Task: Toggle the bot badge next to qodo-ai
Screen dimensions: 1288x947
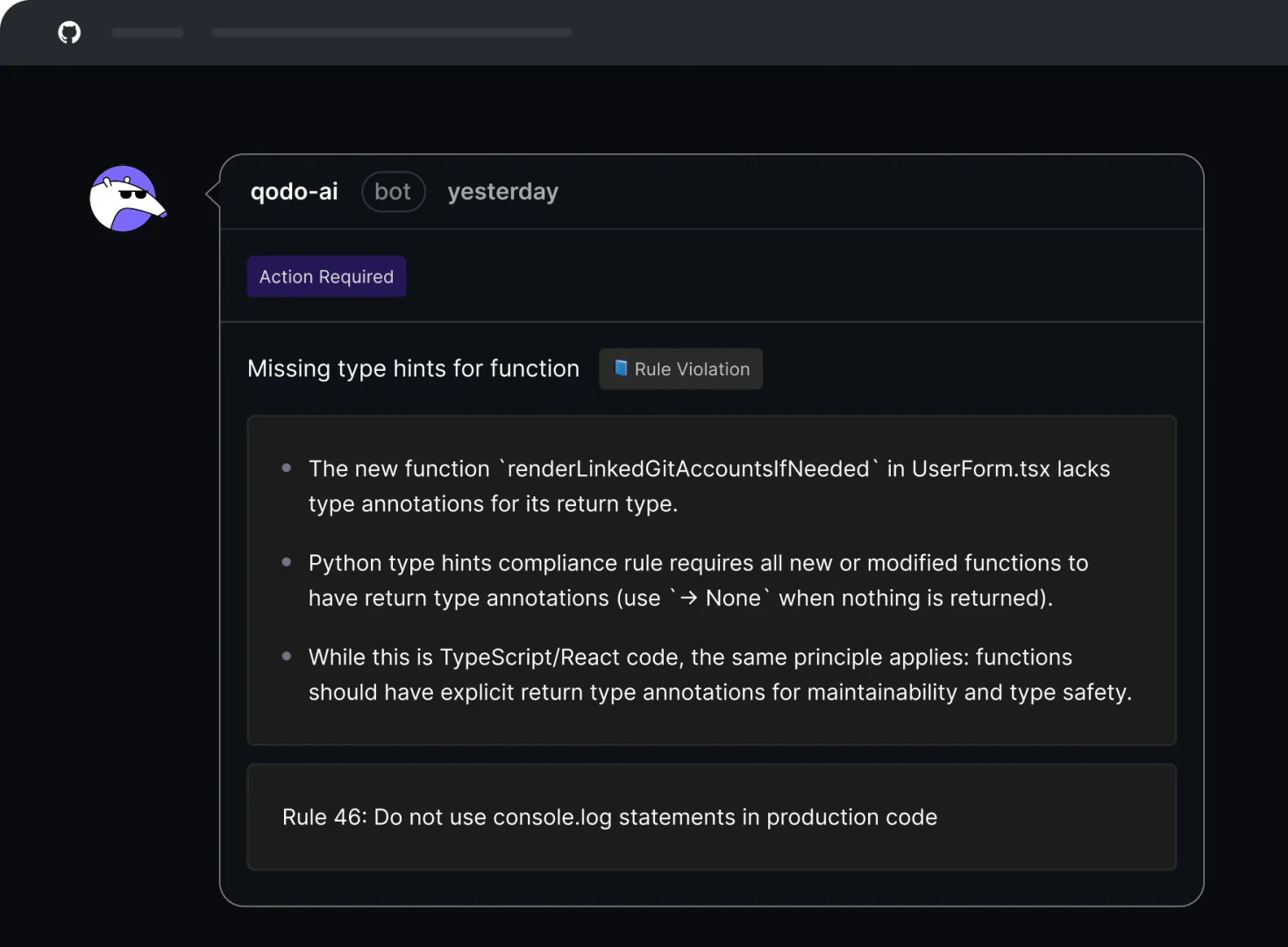Action: 393,191
